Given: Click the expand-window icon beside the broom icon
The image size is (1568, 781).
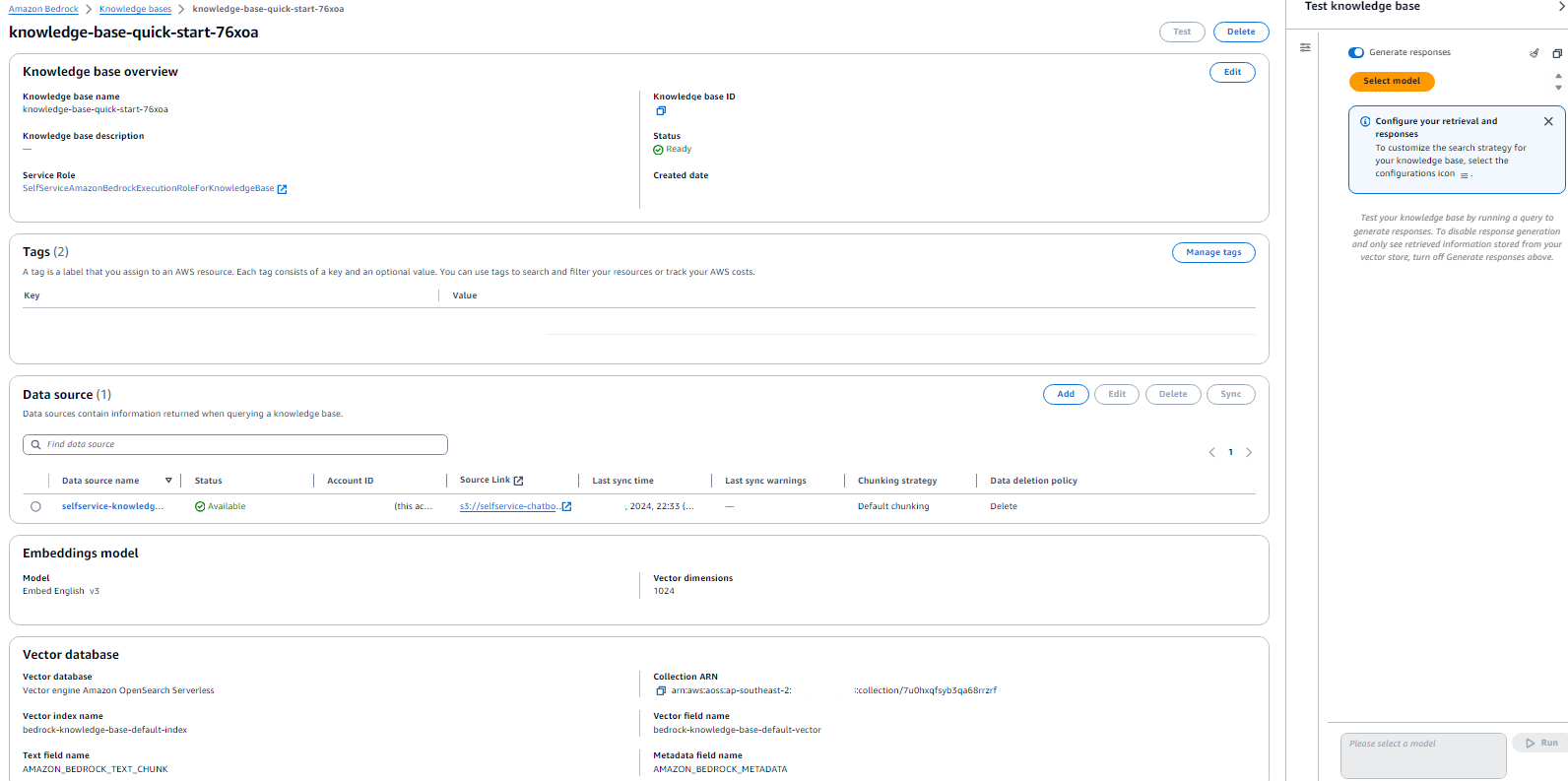Looking at the screenshot, I should click(1557, 53).
